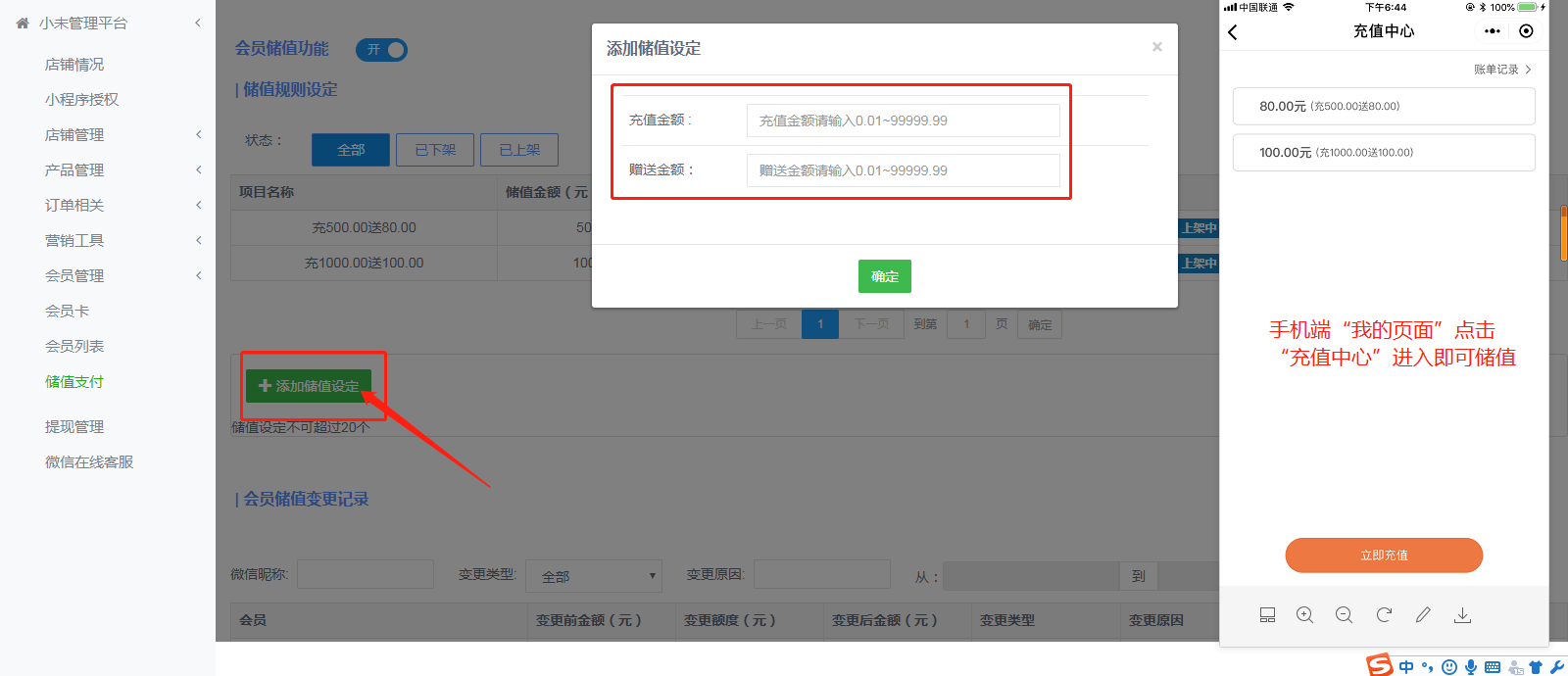Download the image with the download icon

click(x=1462, y=615)
